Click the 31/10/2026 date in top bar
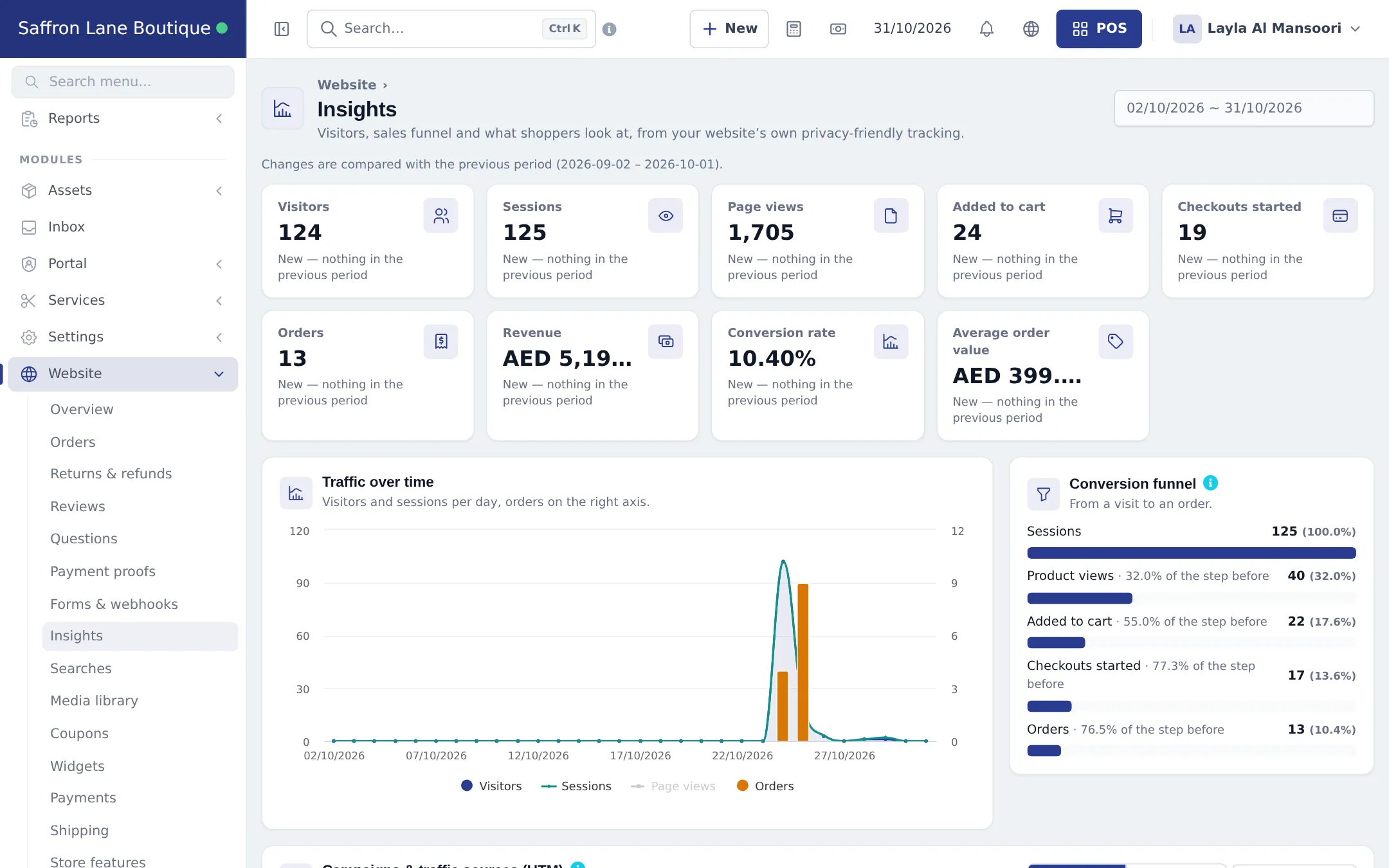1389x868 pixels. [912, 28]
